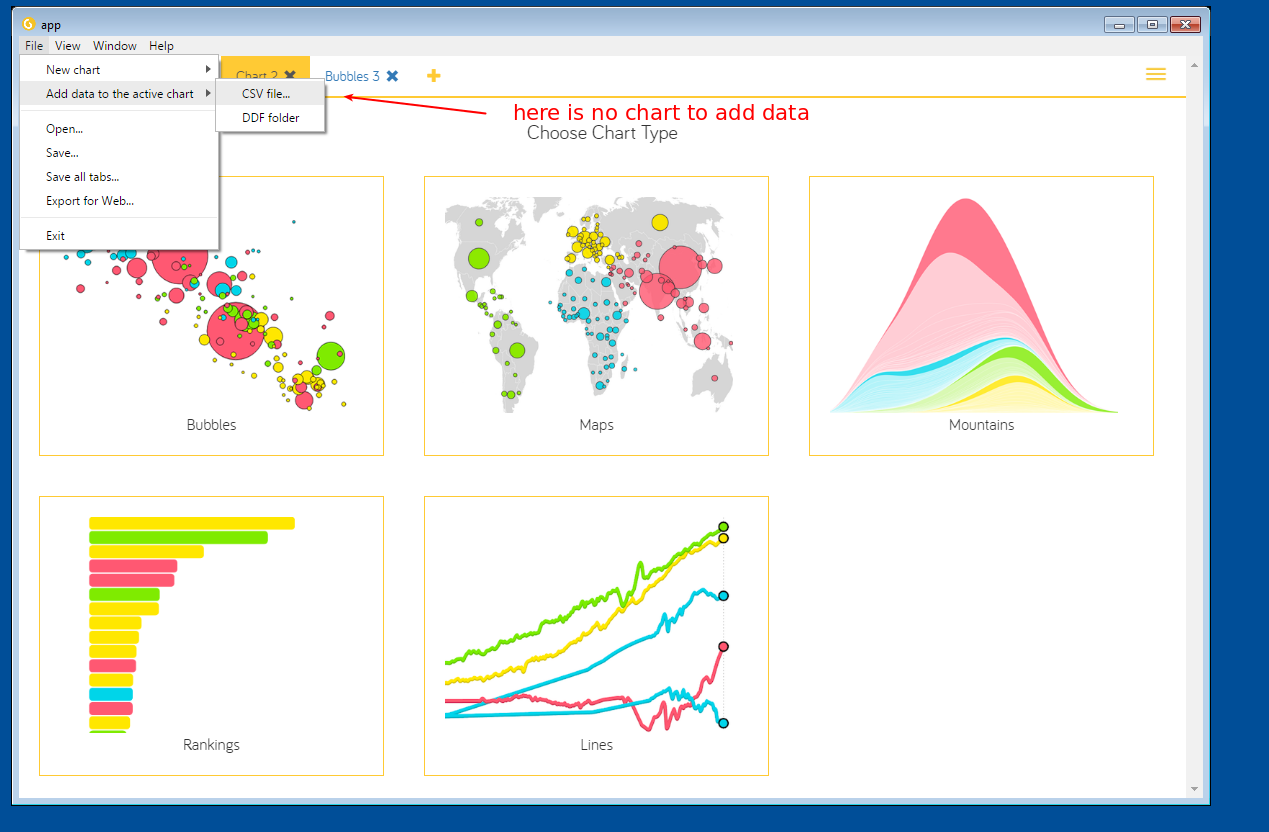
Task: Click the plus icon to add a new chart tab
Action: coord(433,75)
